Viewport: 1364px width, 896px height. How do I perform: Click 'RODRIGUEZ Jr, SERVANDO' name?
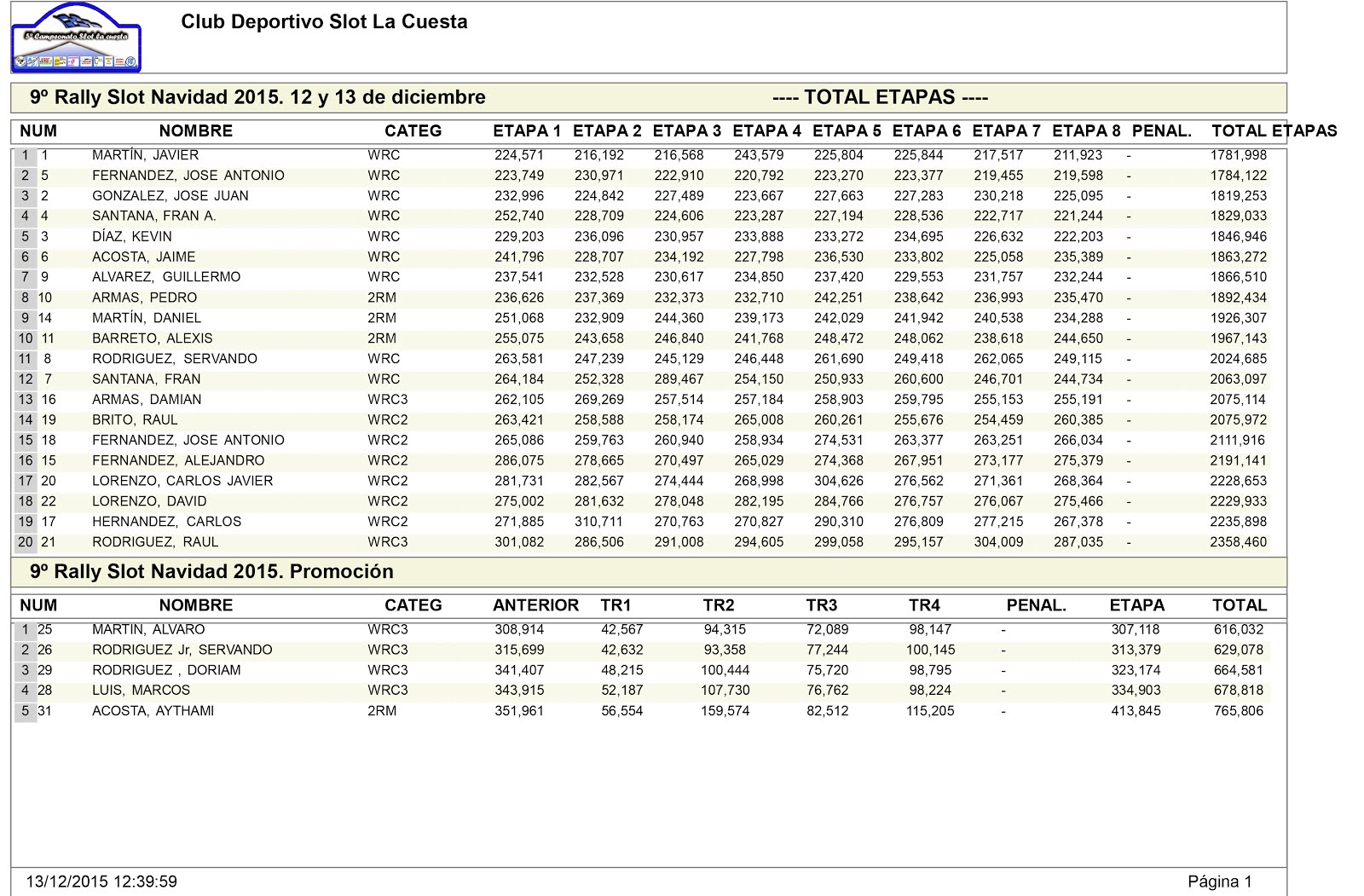pos(182,650)
